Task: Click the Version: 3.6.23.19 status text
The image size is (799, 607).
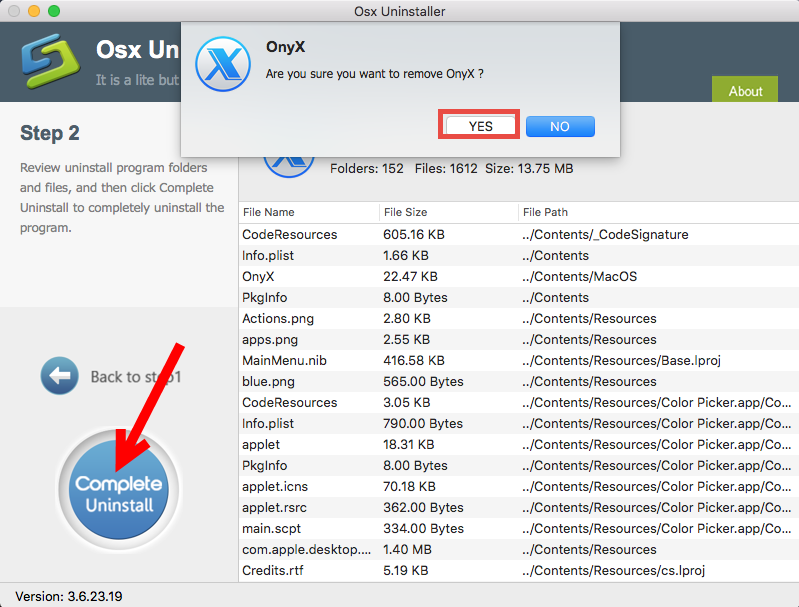Action: (x=69, y=596)
